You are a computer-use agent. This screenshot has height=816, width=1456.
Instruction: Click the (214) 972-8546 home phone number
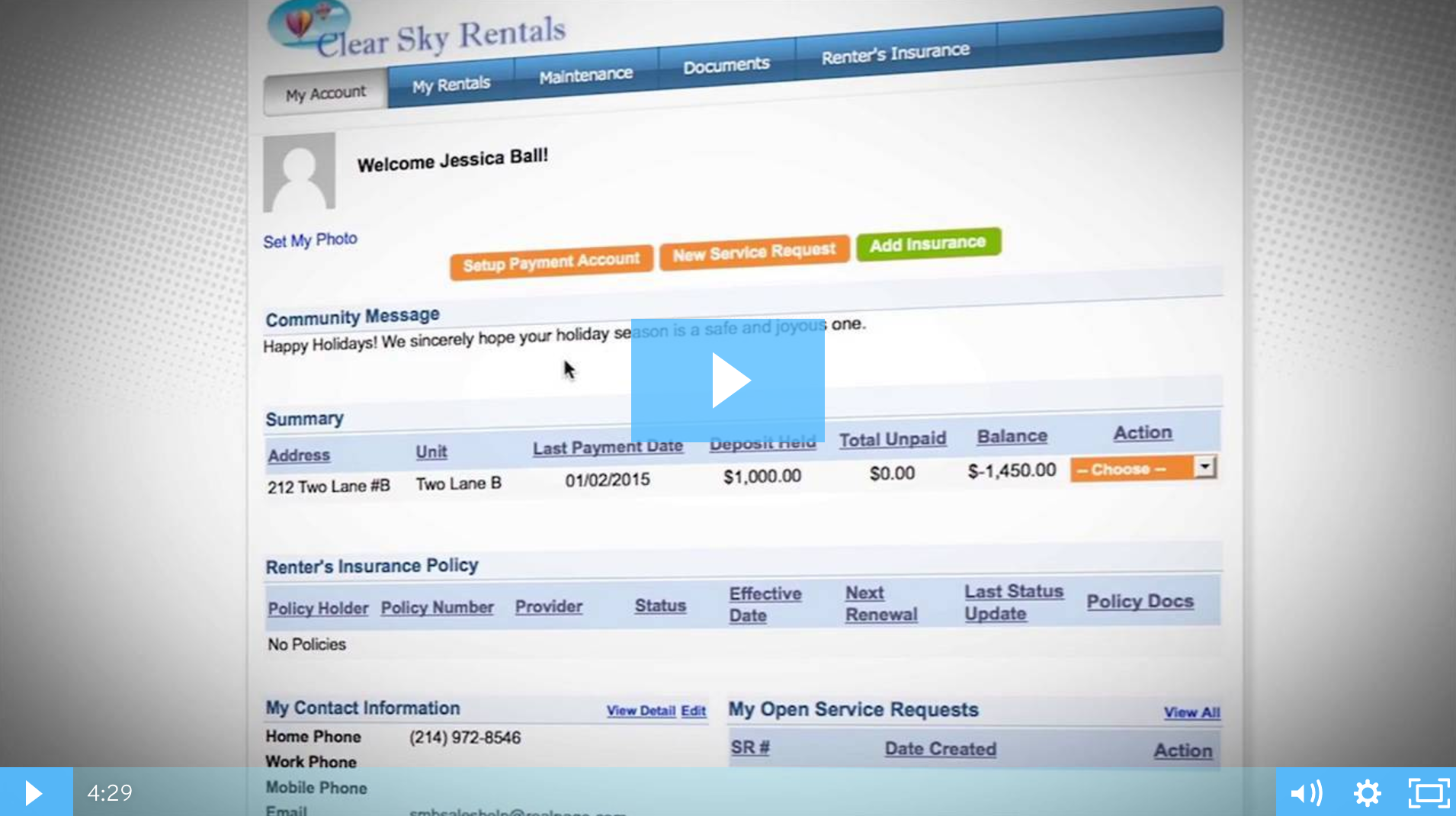(465, 737)
